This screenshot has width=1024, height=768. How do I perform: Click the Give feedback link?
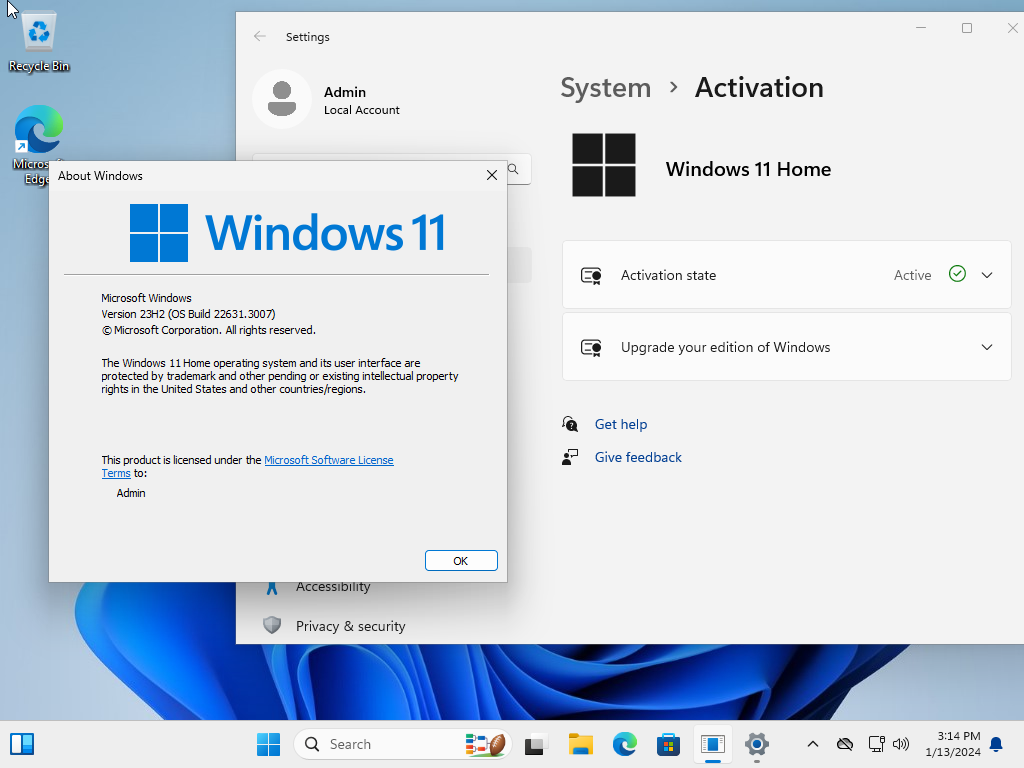[638, 457]
